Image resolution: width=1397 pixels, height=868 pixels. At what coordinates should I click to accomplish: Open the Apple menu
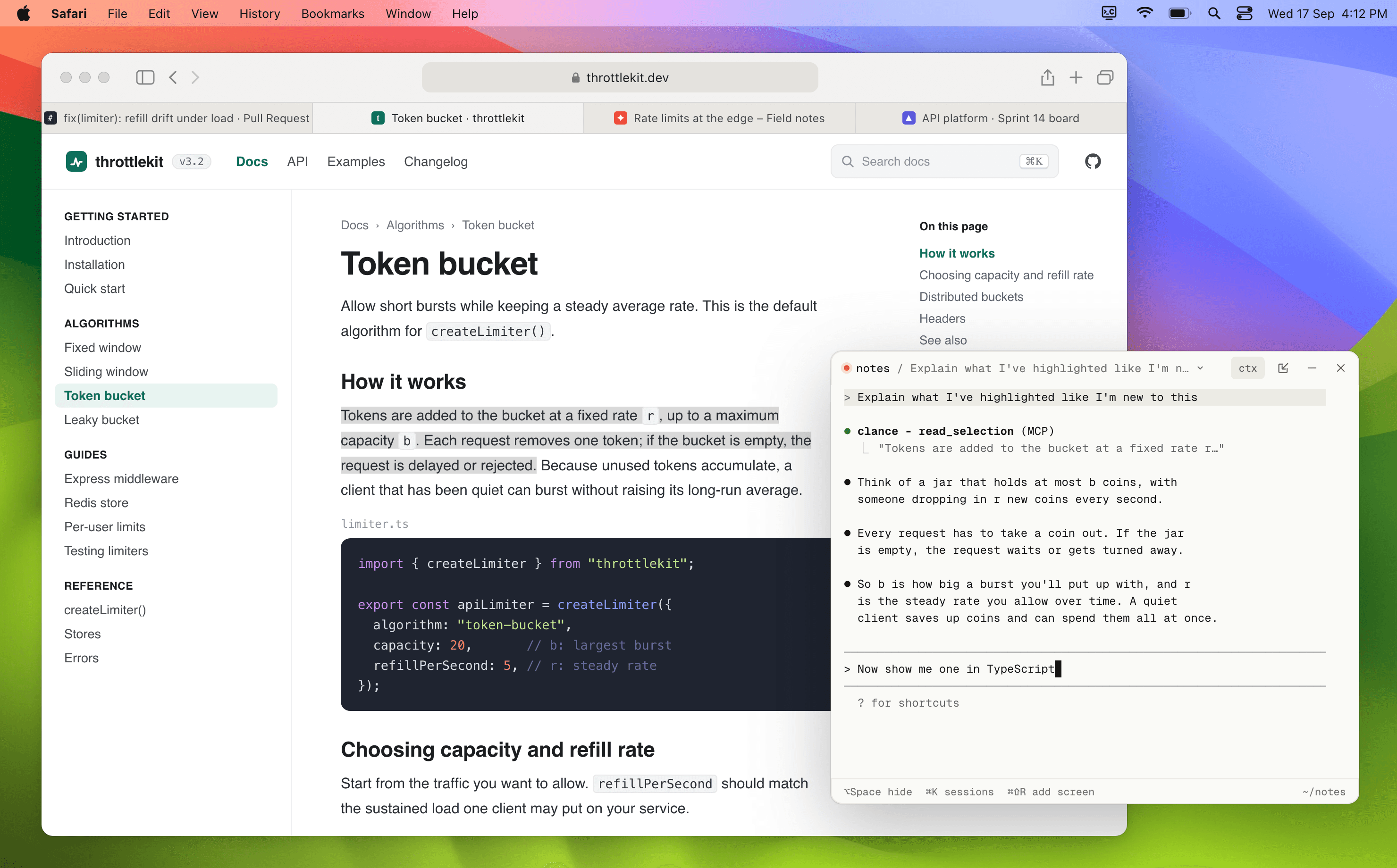[24, 13]
